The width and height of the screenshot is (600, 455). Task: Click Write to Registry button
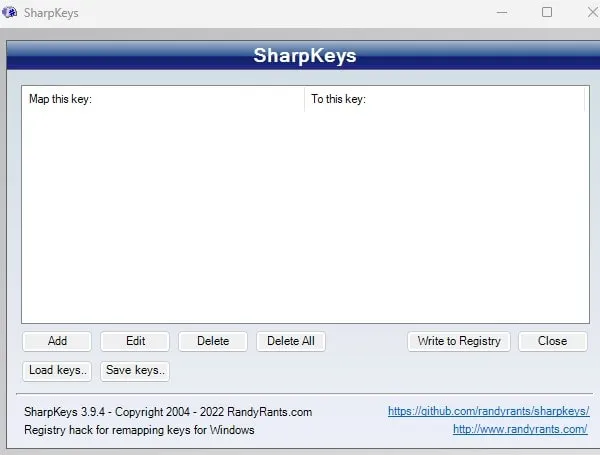(x=459, y=341)
